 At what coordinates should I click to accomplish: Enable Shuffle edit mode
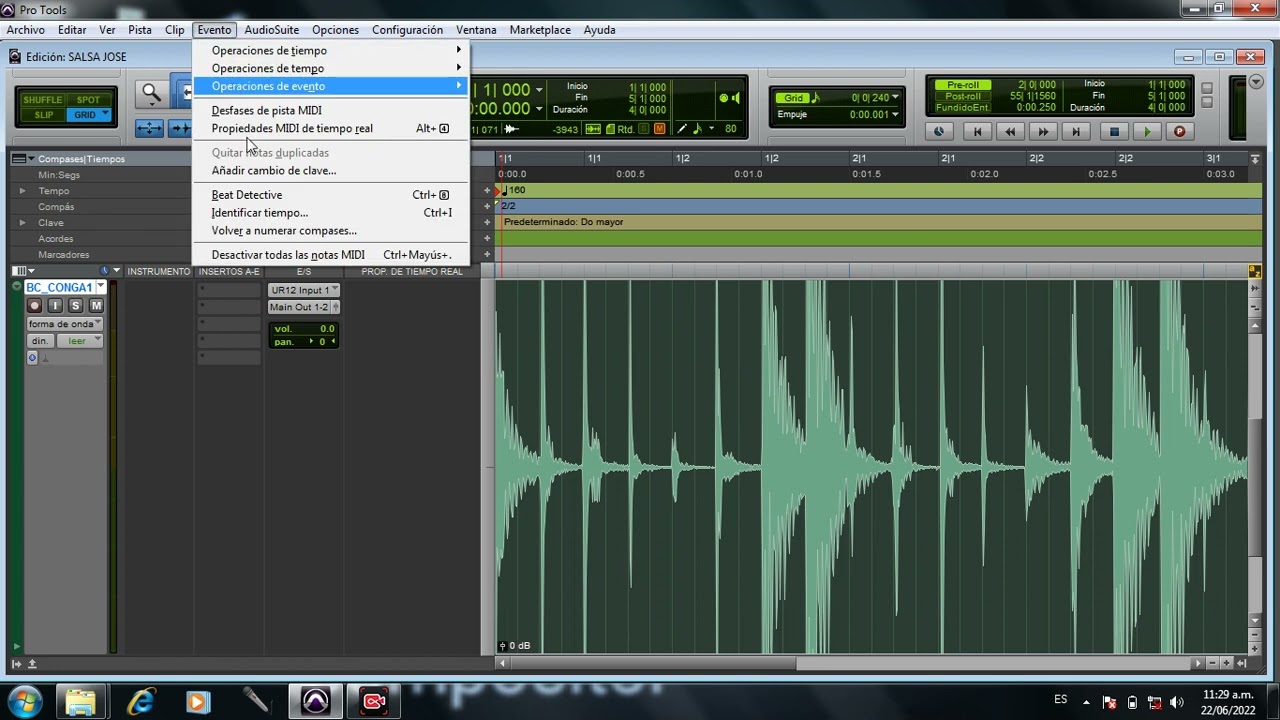tap(43, 100)
